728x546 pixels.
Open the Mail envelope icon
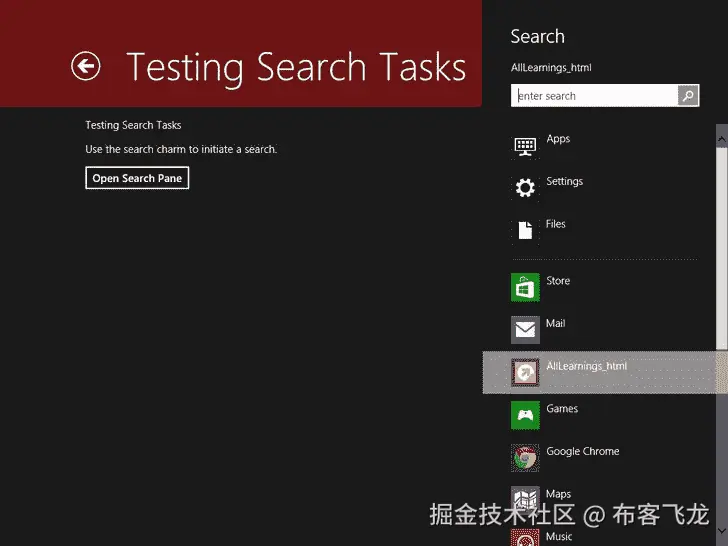[x=525, y=330]
